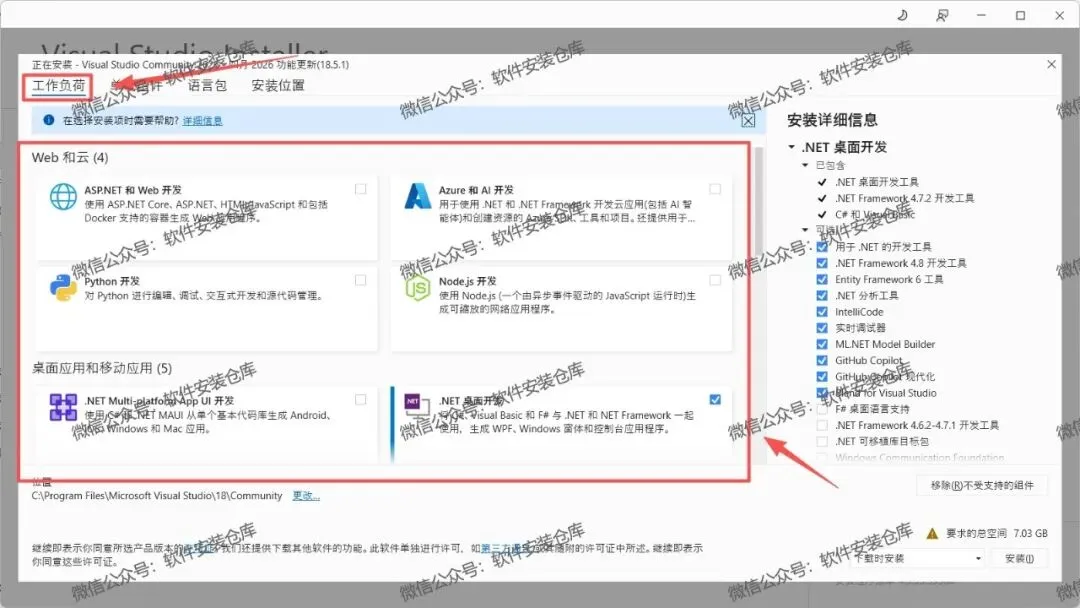Uncheck Entity Framework 6 工具
This screenshot has width=1080, height=608.
(x=822, y=279)
